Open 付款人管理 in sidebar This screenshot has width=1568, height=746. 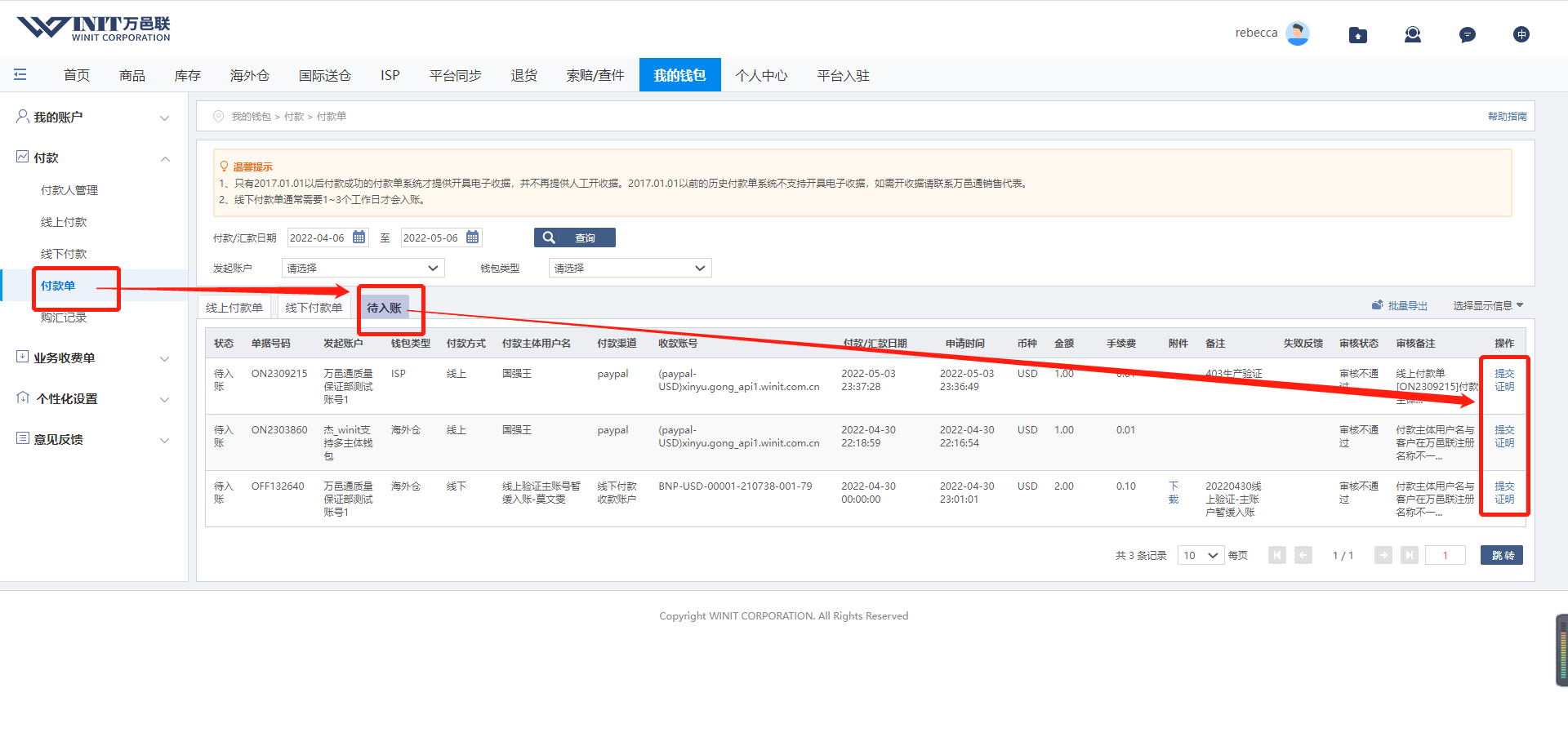pyautogui.click(x=69, y=190)
